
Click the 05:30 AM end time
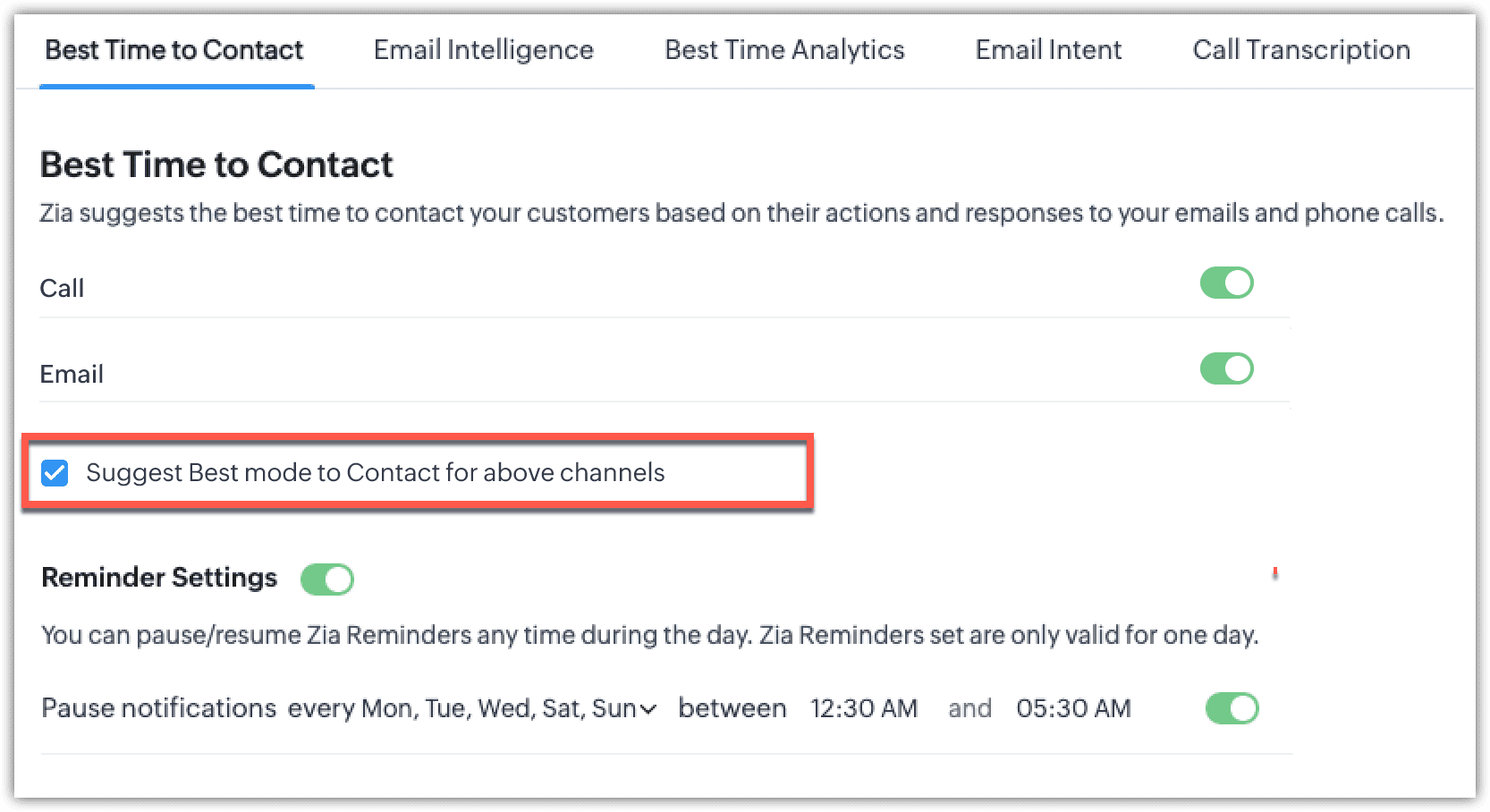tap(1073, 709)
